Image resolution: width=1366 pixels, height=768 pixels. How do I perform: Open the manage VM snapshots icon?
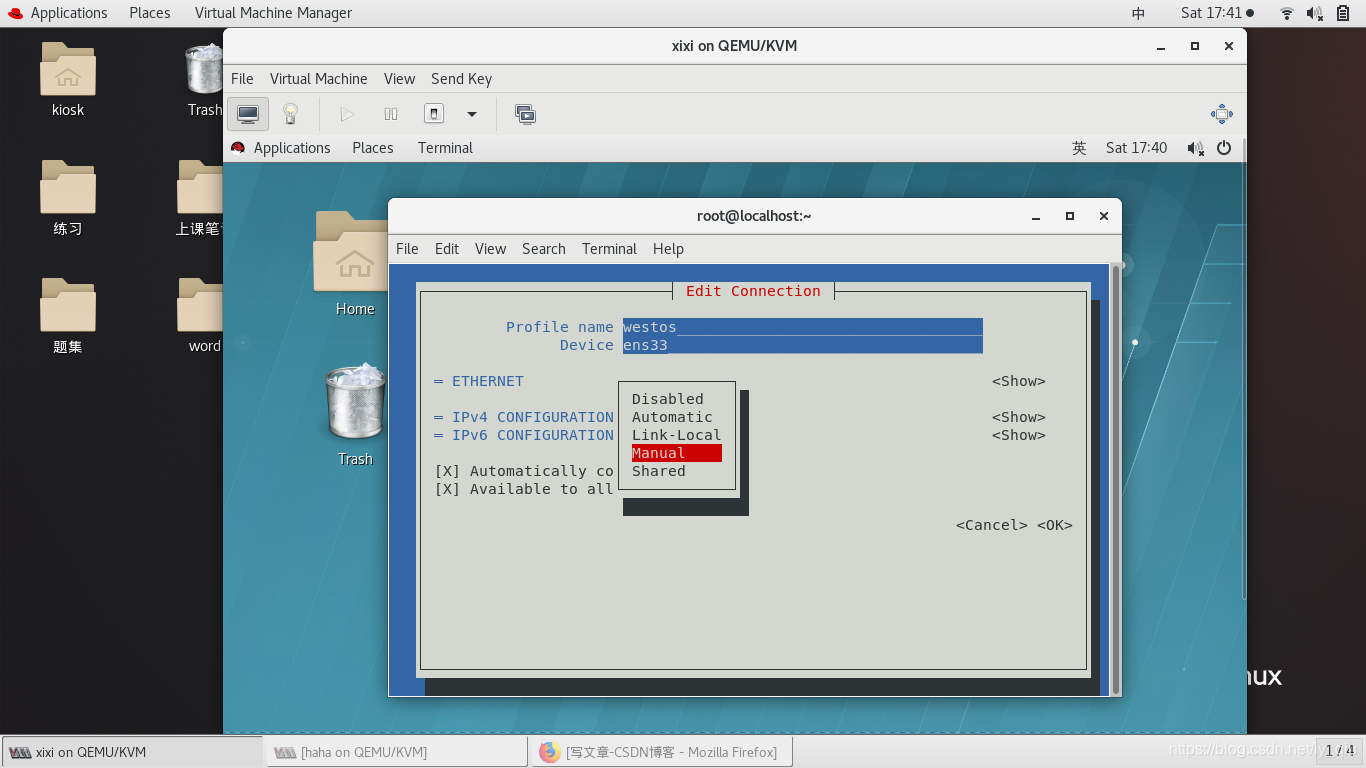(525, 114)
